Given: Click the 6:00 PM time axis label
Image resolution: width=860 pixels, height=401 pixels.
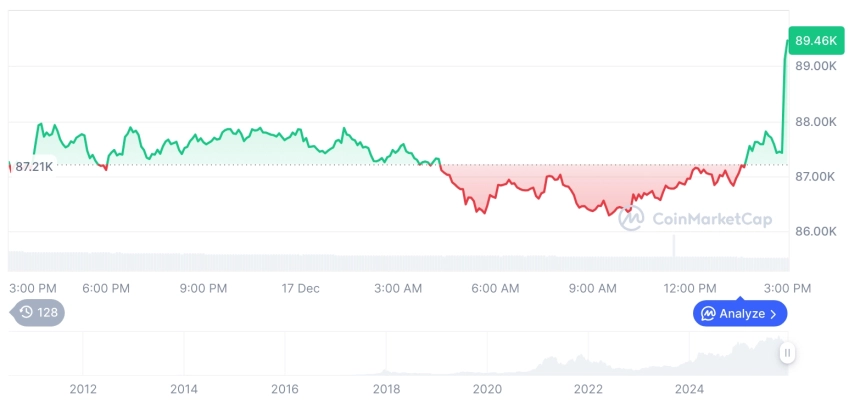Looking at the screenshot, I should (x=106, y=288).
